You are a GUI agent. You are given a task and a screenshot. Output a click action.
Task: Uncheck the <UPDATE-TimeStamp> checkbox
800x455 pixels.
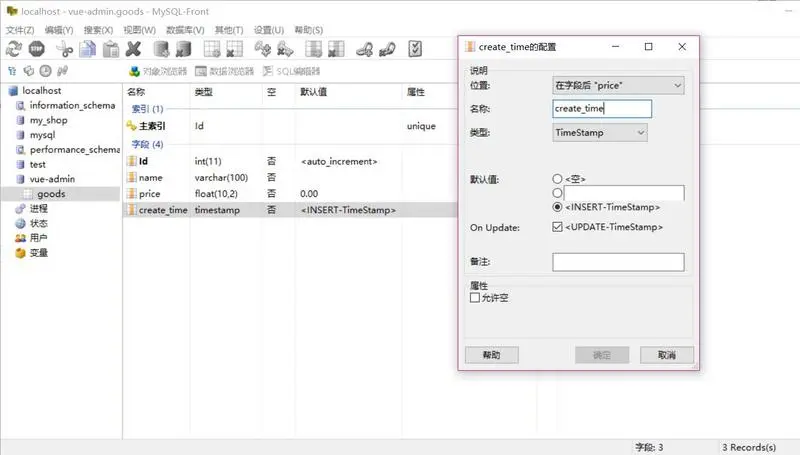(x=557, y=226)
